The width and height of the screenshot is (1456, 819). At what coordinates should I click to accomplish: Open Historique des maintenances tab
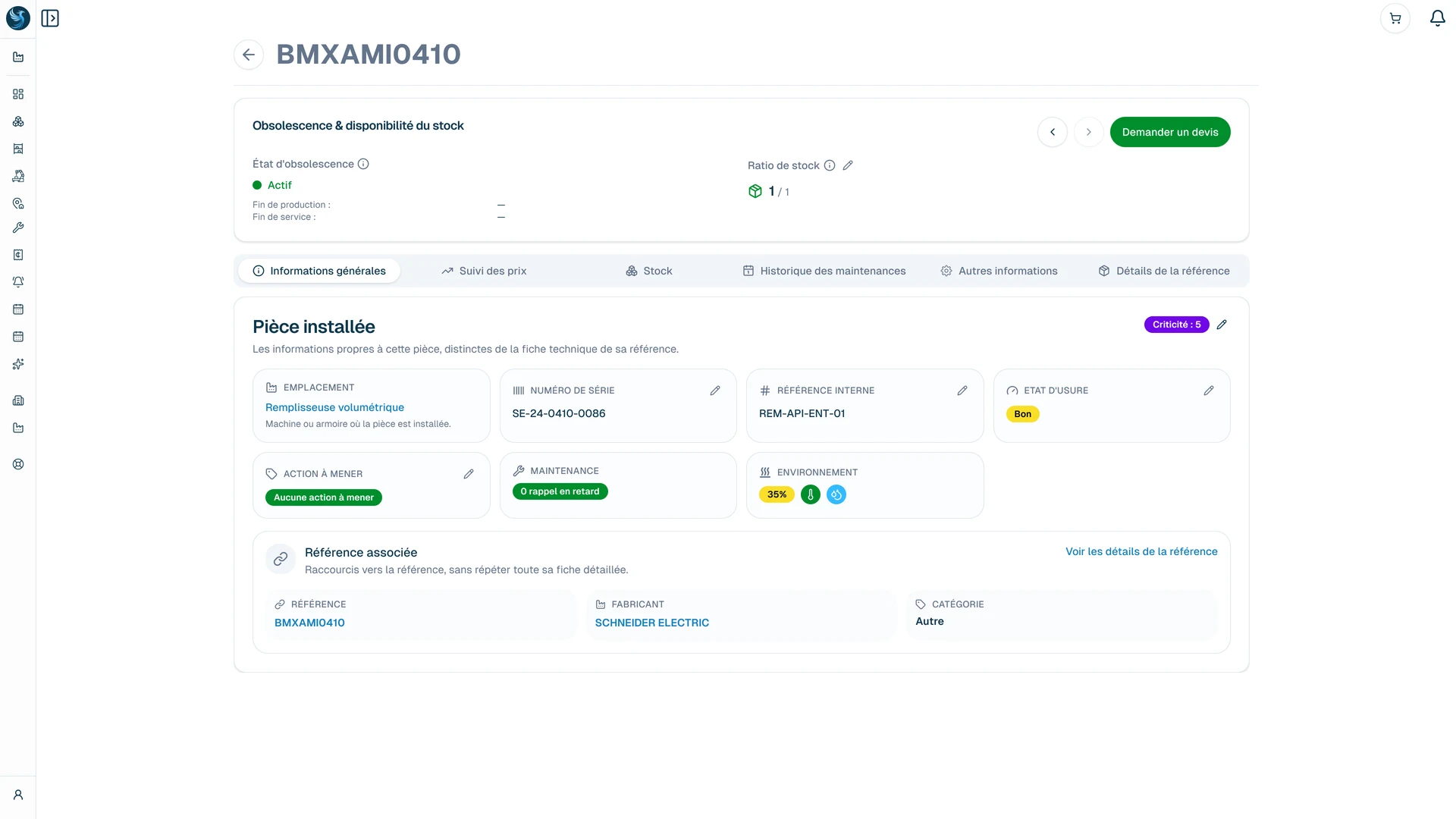(824, 271)
